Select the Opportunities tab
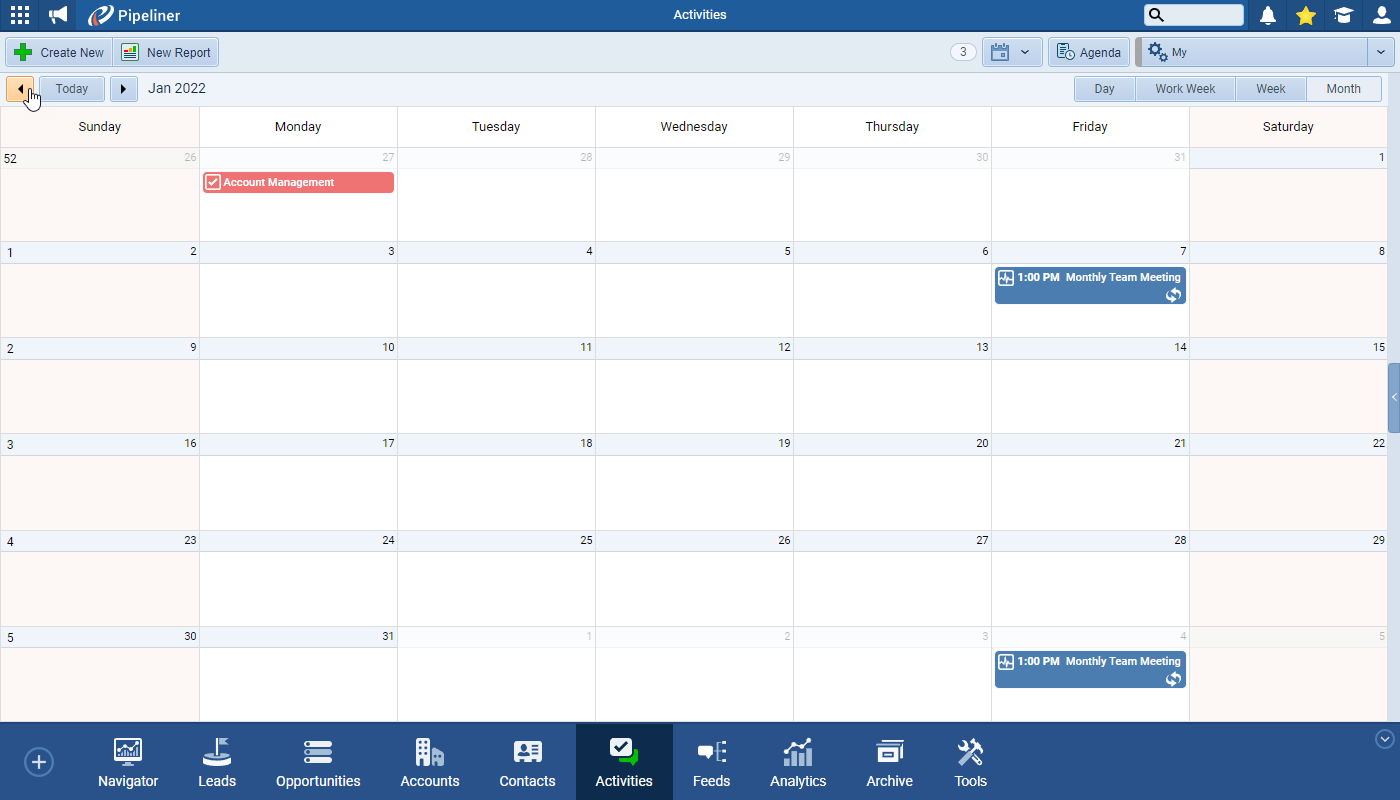The height and width of the screenshot is (800, 1400). point(317,761)
